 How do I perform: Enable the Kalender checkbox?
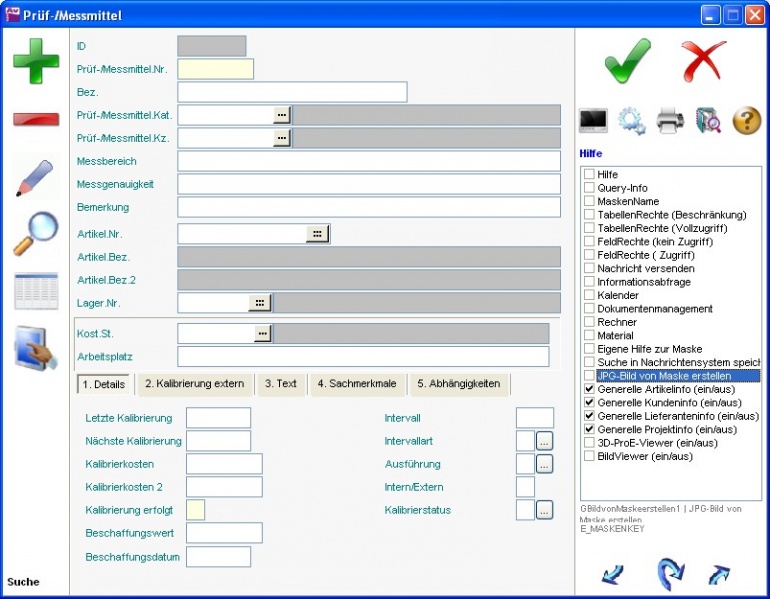coord(590,296)
